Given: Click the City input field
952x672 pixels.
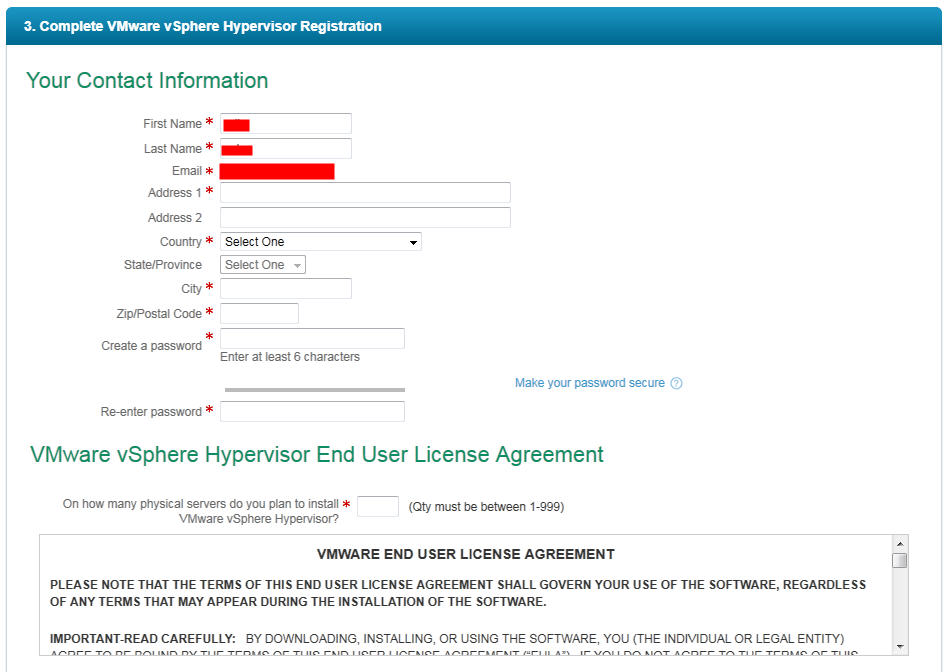Looking at the screenshot, I should 285,288.
